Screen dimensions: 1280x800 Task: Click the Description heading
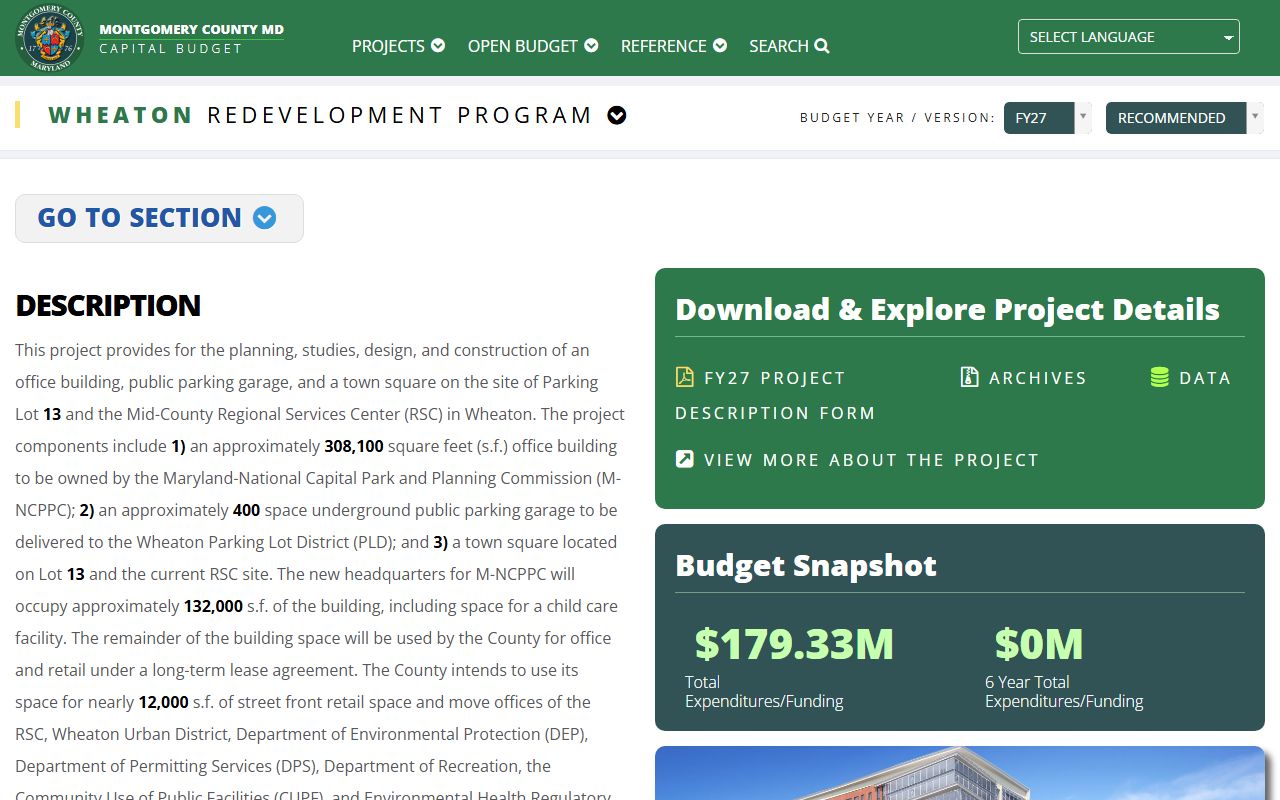(x=108, y=305)
